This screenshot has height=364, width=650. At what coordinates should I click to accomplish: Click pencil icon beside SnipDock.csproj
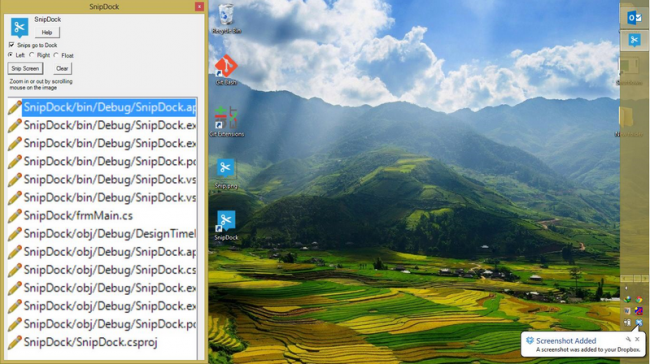(15, 342)
